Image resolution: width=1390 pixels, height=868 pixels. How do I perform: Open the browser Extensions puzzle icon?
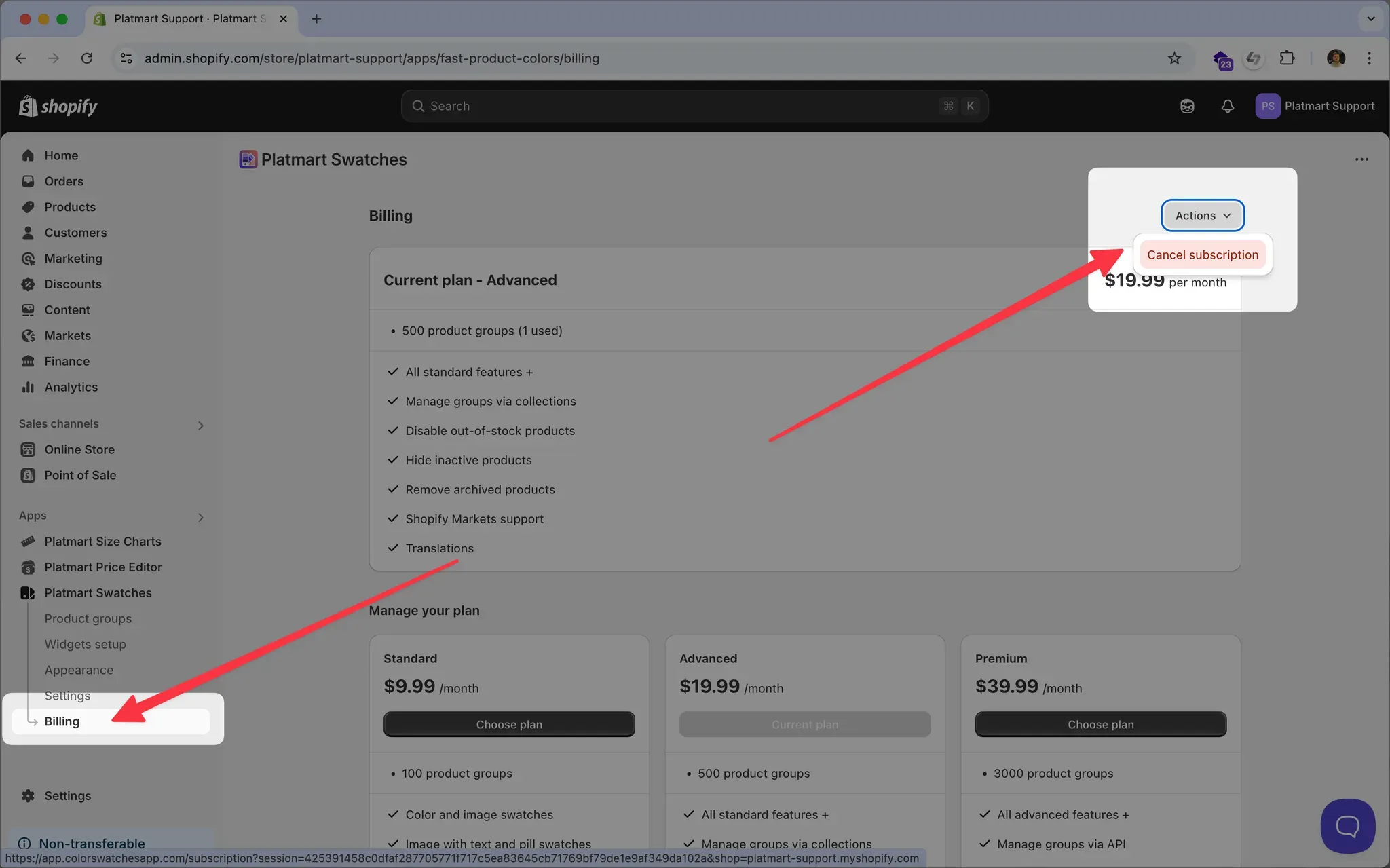pos(1287,58)
